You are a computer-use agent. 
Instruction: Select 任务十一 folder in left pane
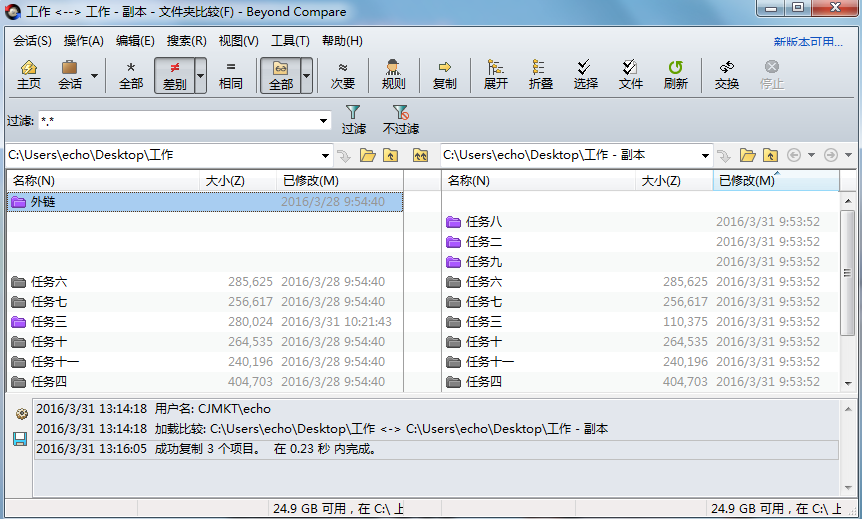pyautogui.click(x=205, y=362)
